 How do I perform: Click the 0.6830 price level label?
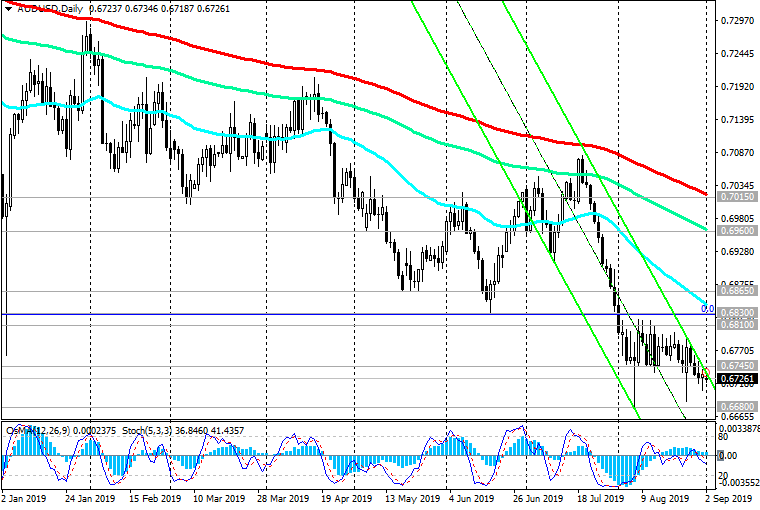[x=736, y=313]
